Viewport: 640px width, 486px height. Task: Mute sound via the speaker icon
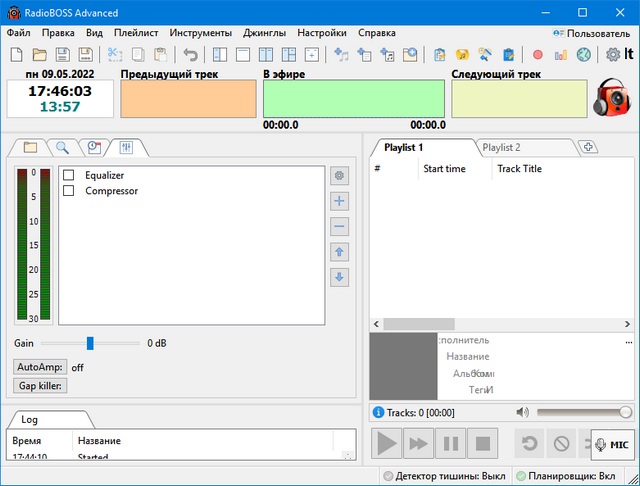521,412
